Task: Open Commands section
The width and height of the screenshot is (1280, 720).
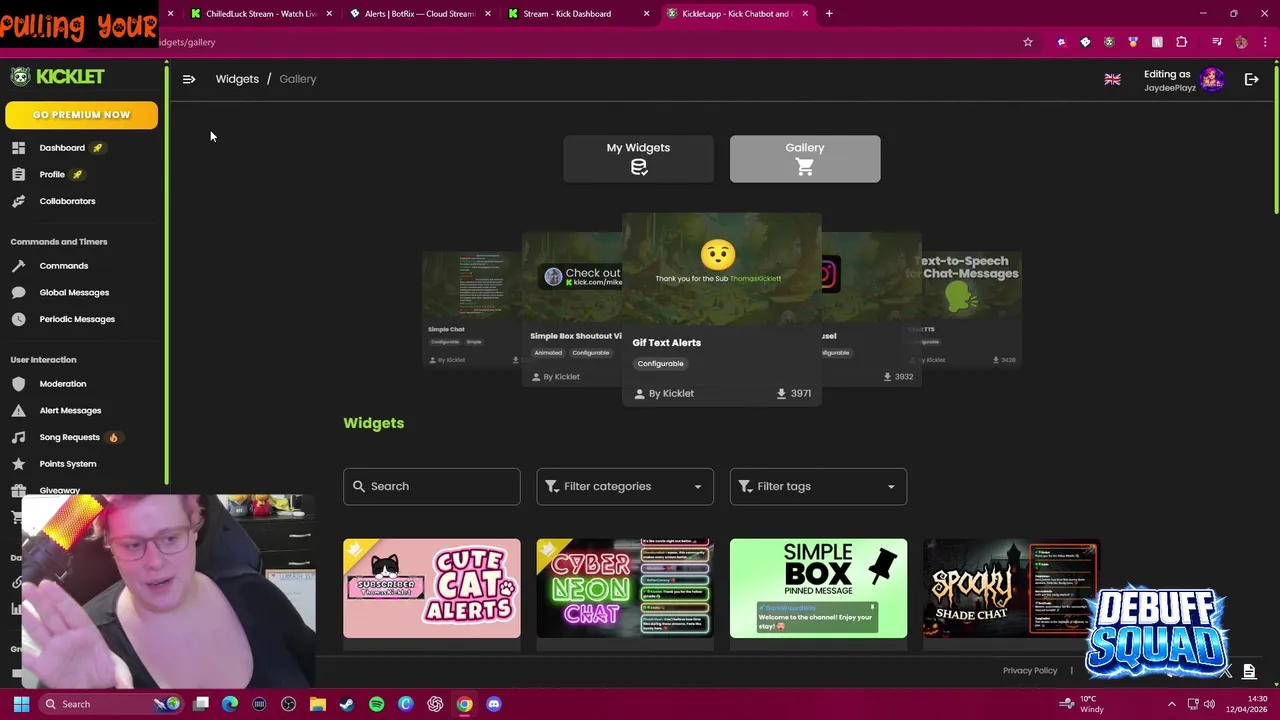Action: click(63, 266)
